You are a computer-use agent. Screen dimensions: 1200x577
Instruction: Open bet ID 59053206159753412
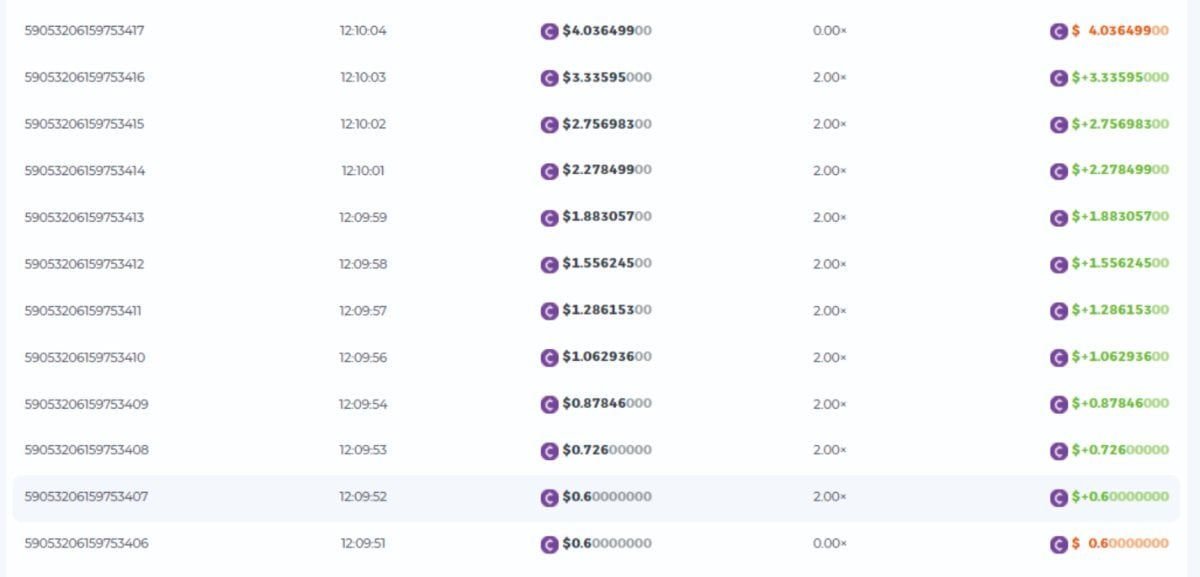[x=84, y=264]
